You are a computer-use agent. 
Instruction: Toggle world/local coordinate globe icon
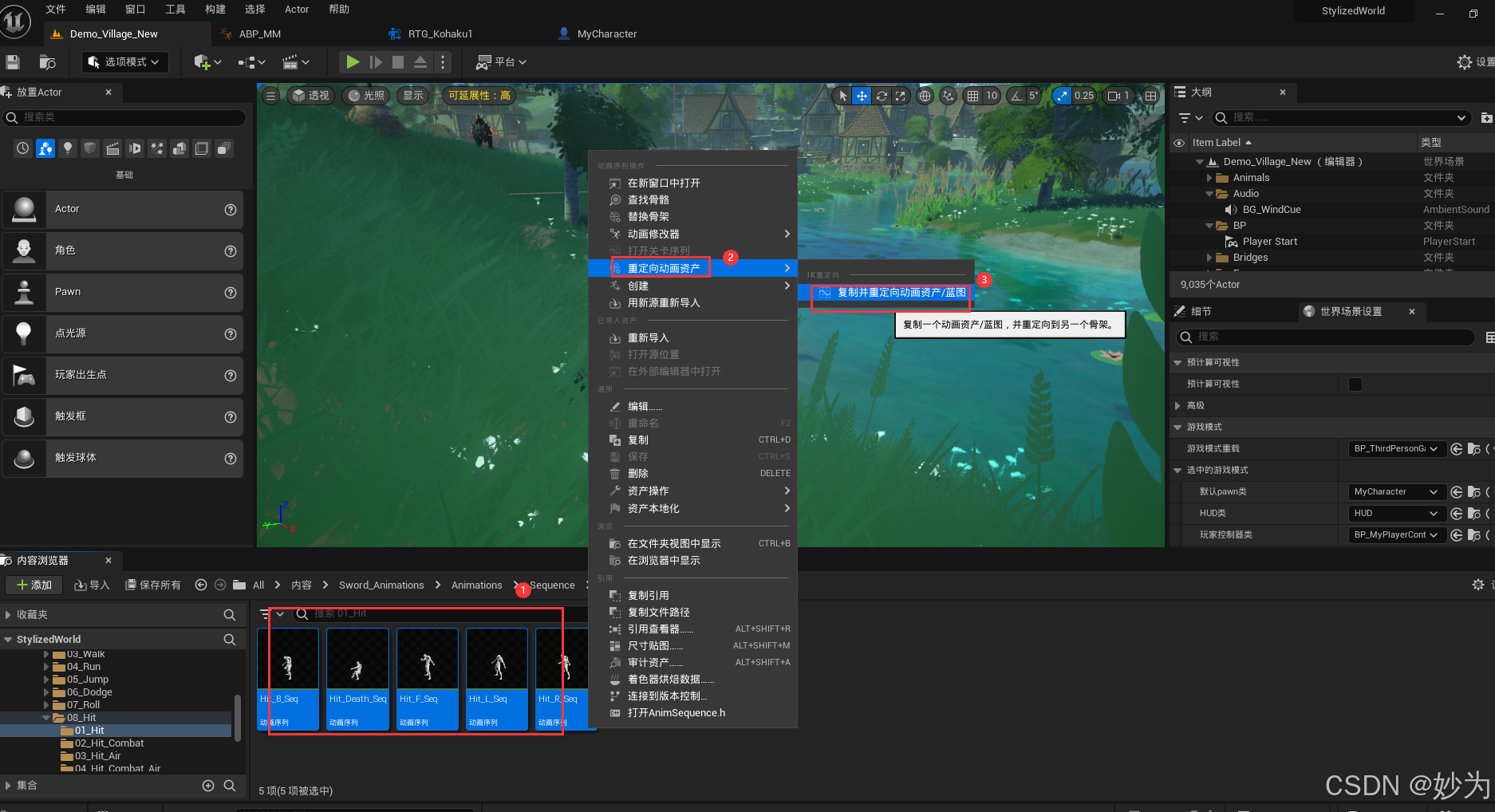coord(925,96)
